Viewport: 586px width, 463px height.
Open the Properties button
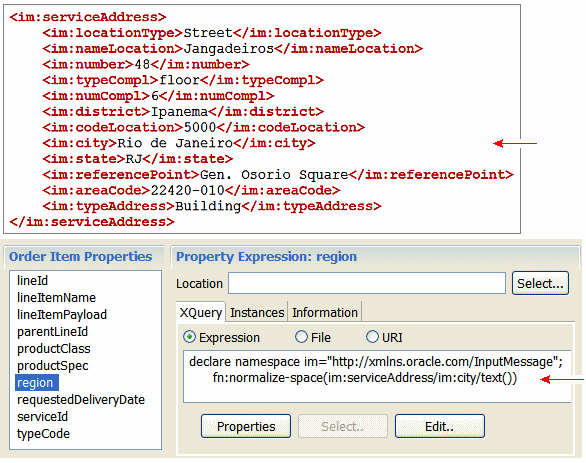[x=246, y=426]
